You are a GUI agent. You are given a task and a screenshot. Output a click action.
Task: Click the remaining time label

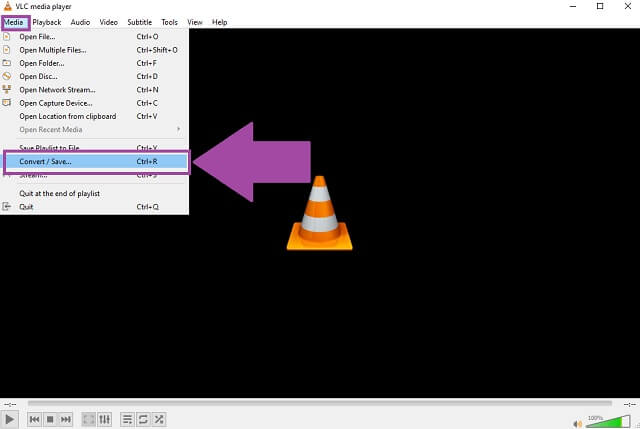coord(629,404)
